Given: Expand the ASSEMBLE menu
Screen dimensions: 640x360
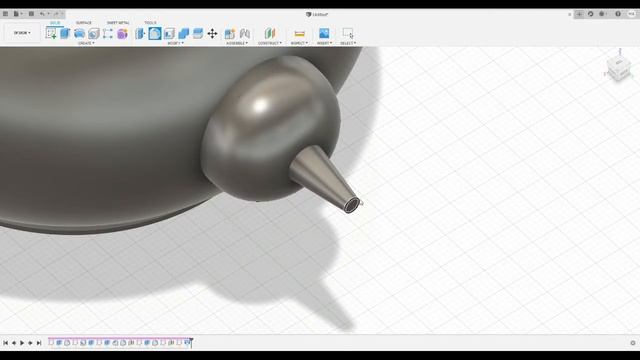Looking at the screenshot, I should click(x=237, y=43).
